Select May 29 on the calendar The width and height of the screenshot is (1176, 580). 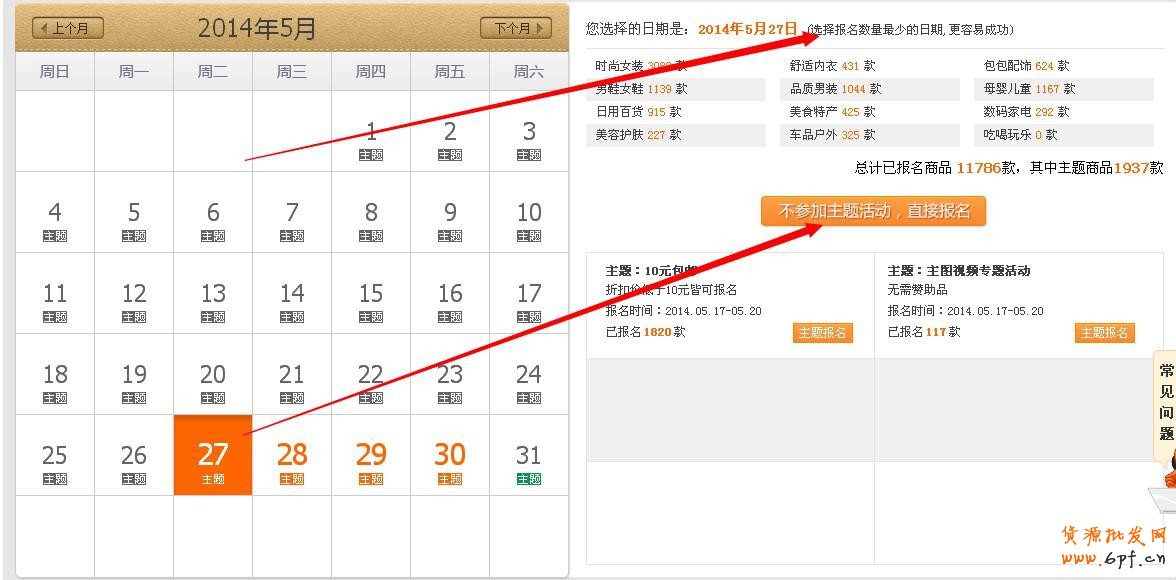point(371,457)
